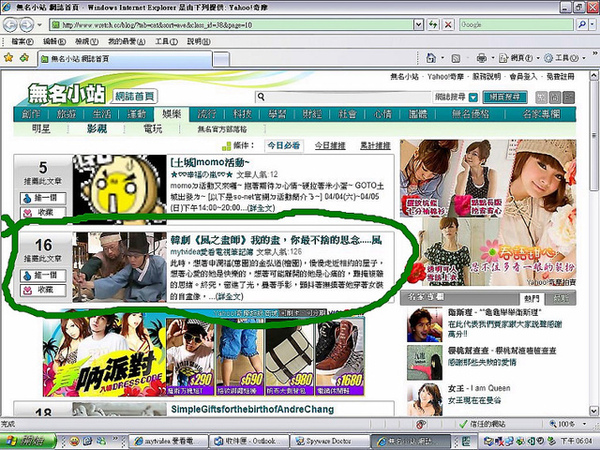Click the collect heart icon under count 16
Viewport: 600px width, 450px height.
[x=27, y=290]
